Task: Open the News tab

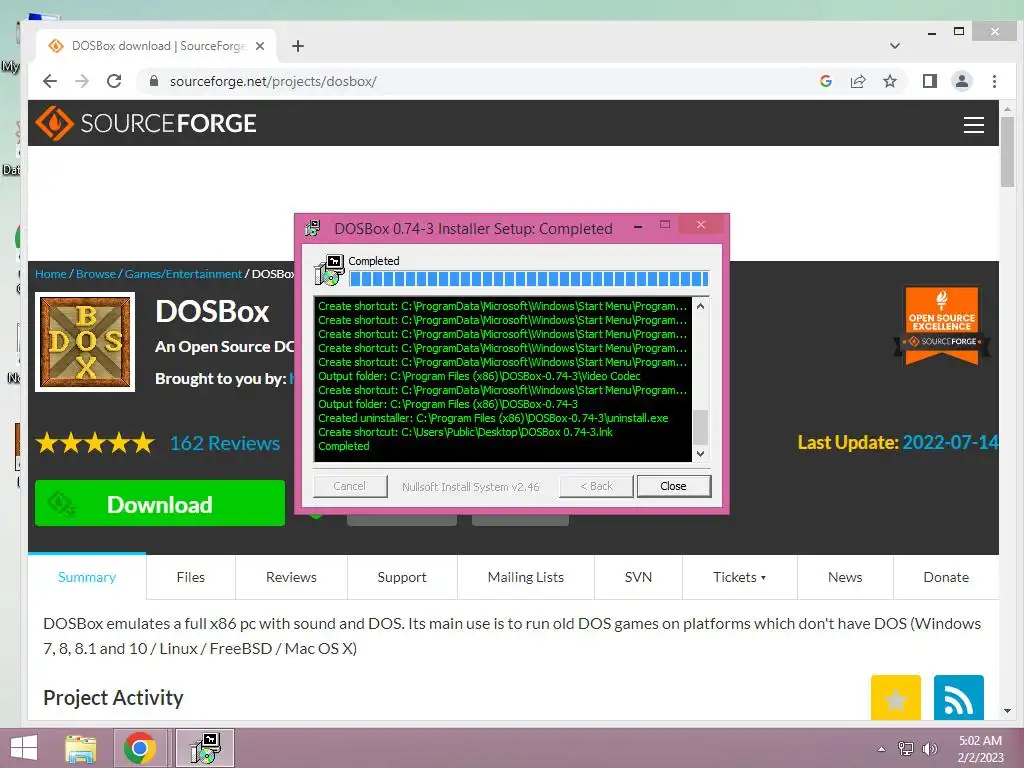Action: click(845, 577)
